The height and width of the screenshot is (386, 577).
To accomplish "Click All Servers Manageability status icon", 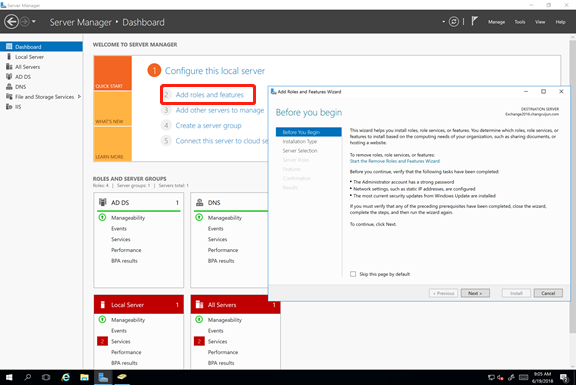I will 199,319.
